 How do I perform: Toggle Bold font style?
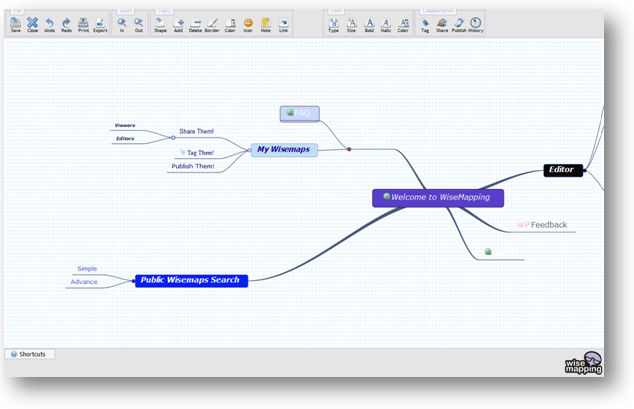(x=369, y=25)
